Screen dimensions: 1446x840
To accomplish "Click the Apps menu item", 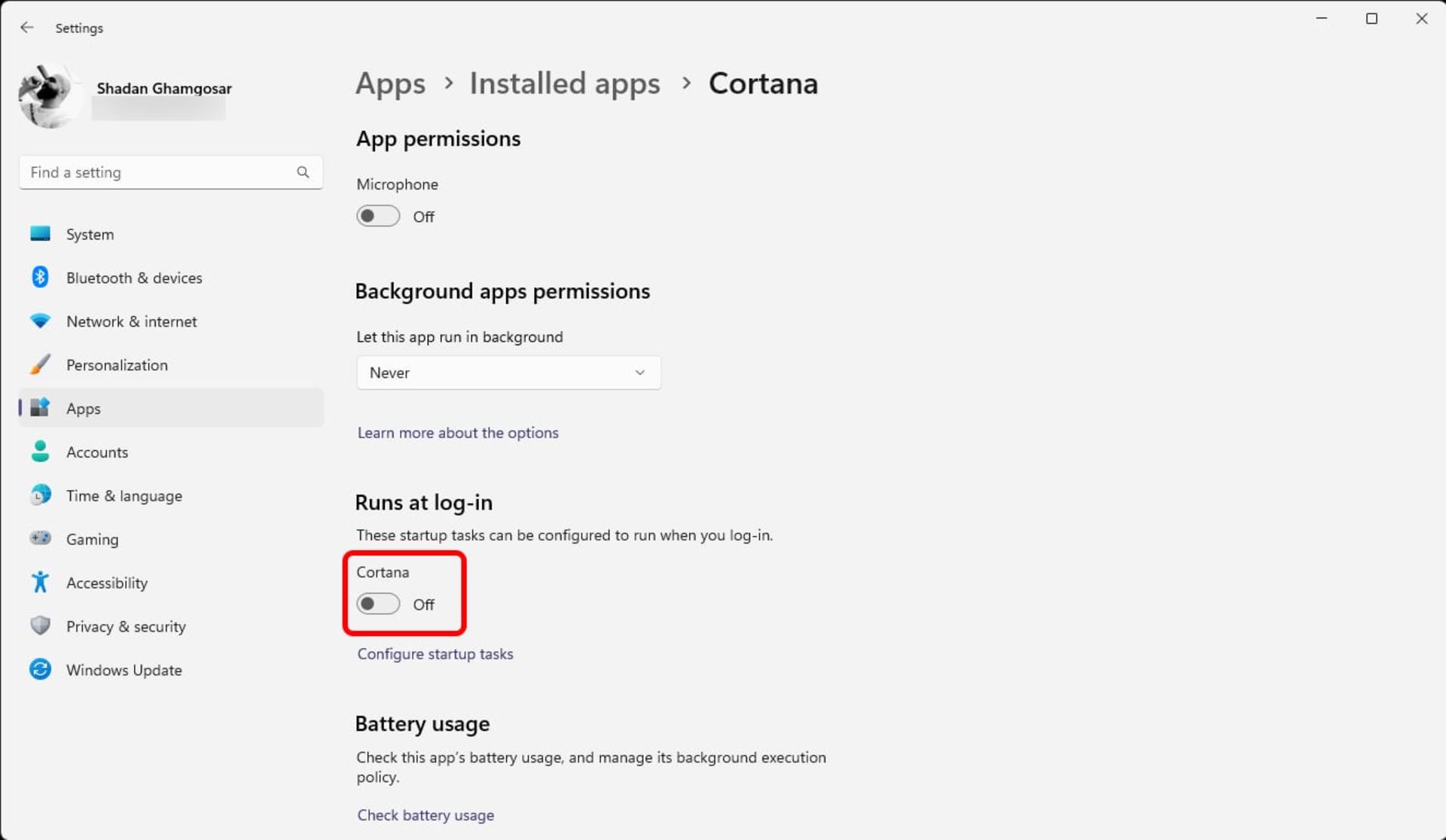I will point(83,408).
